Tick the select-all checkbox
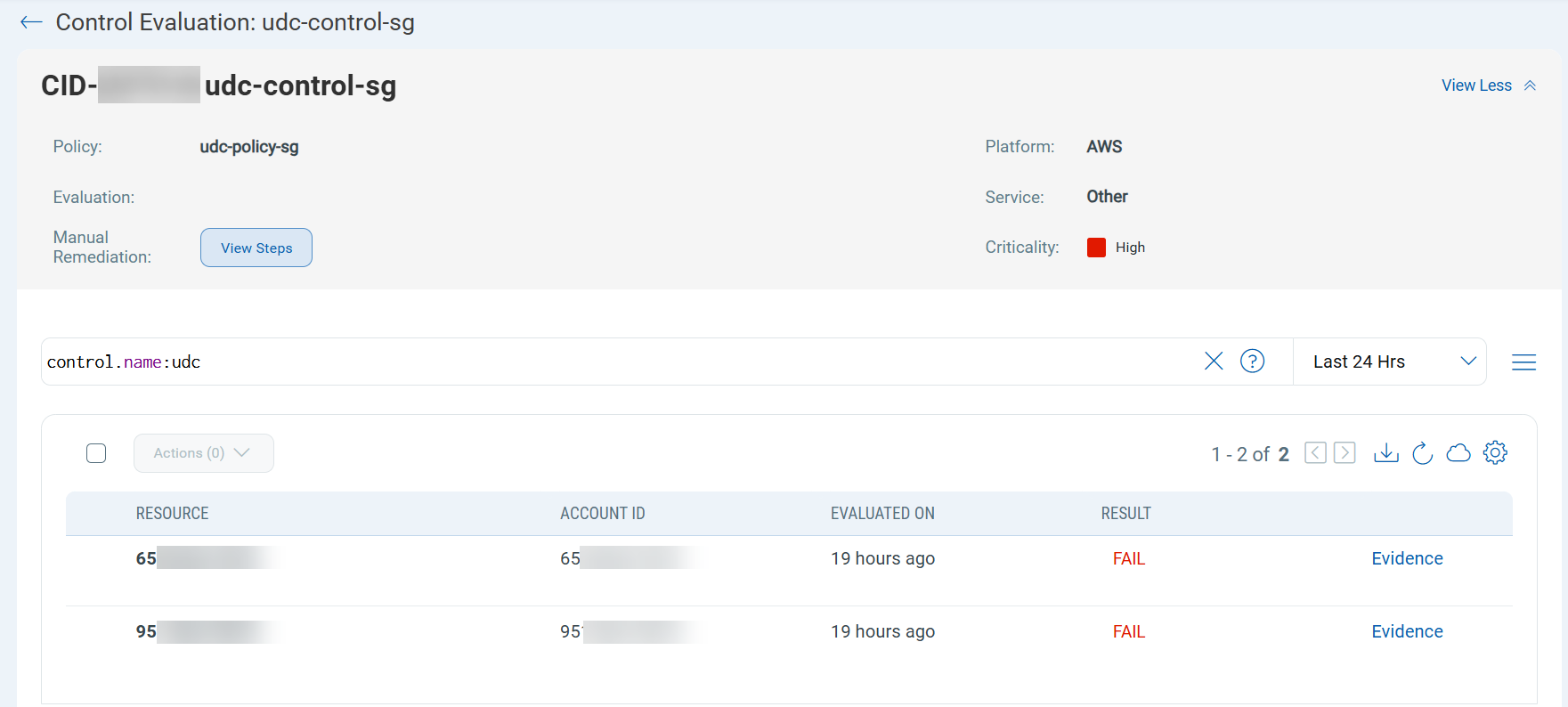The height and width of the screenshot is (707, 1568). pyautogui.click(x=96, y=453)
